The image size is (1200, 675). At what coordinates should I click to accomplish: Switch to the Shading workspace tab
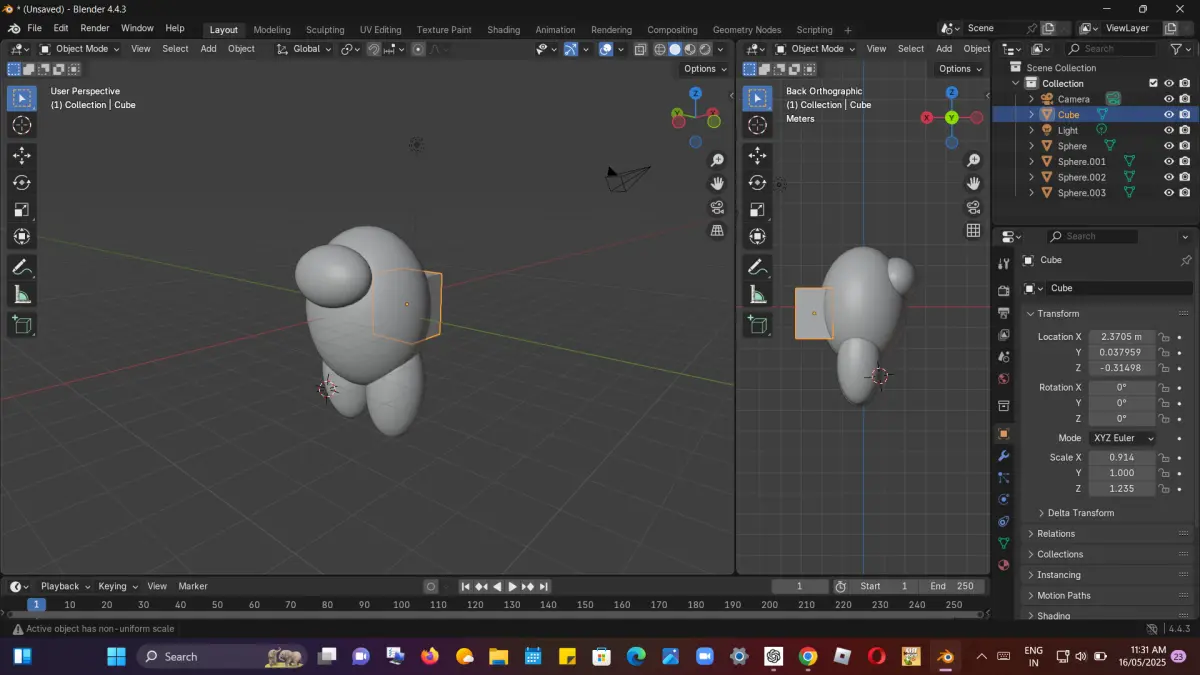503,30
